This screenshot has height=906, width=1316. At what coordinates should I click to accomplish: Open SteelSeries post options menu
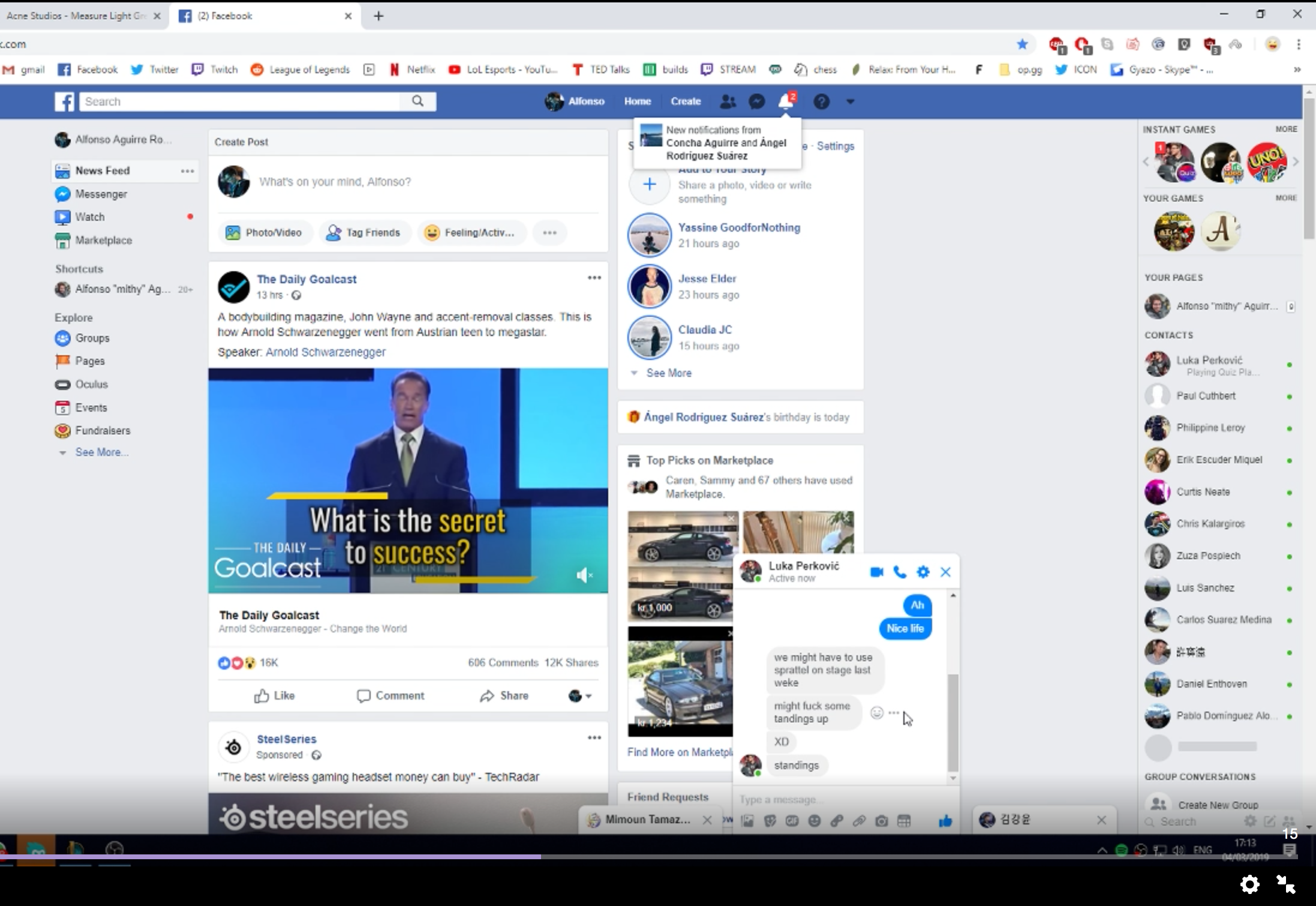[x=594, y=737]
